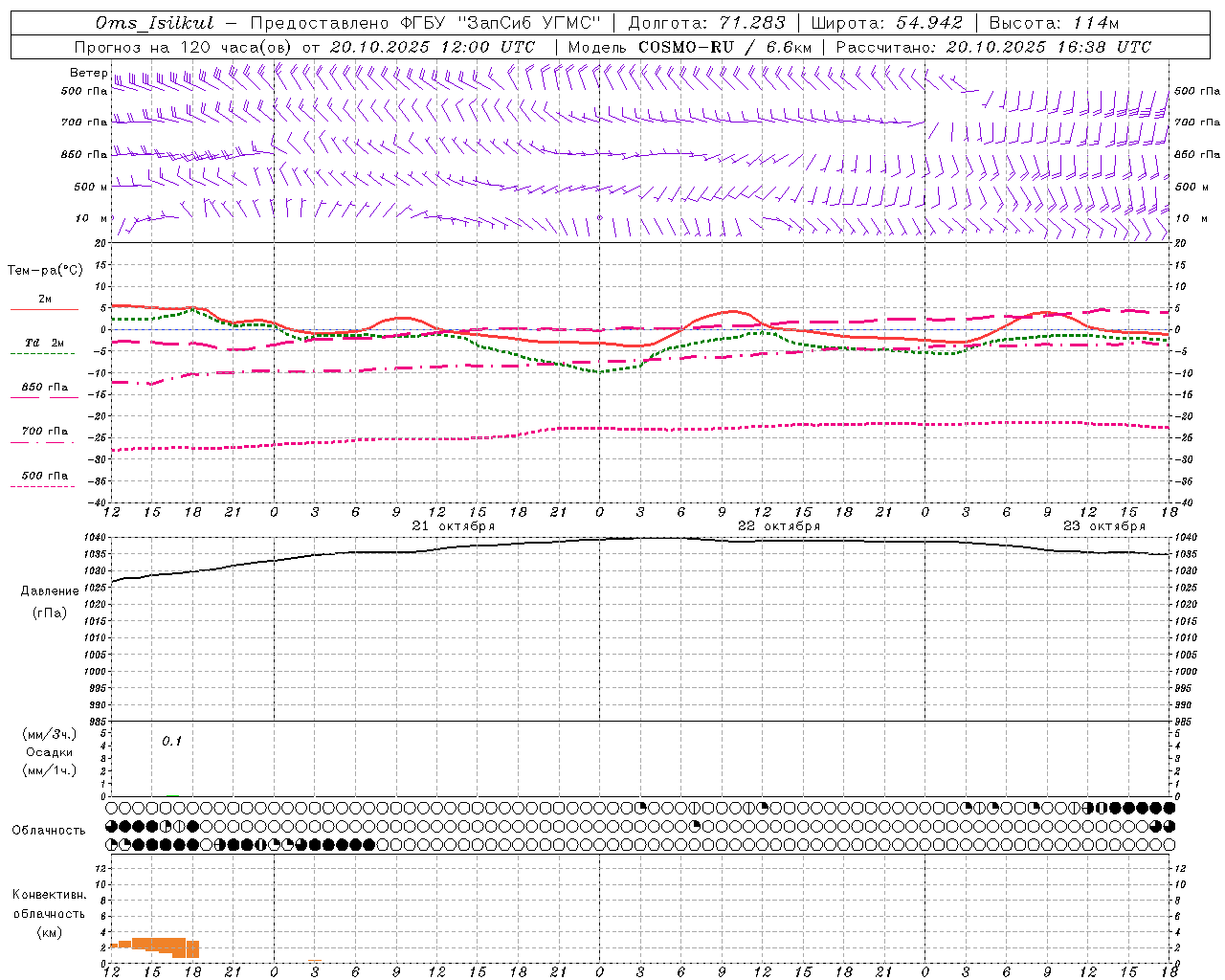Click the 'Облачность' cloud cover label
Screen dimensions: 1225x980
pos(49,830)
